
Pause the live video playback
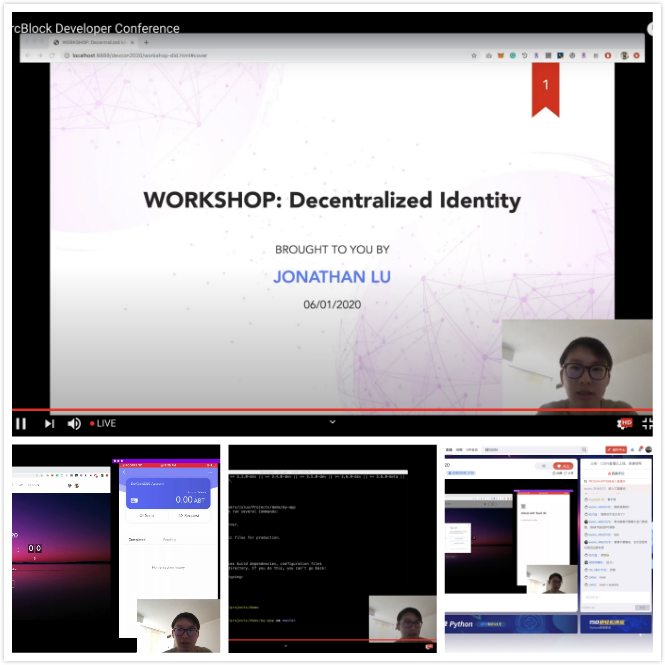tap(21, 424)
